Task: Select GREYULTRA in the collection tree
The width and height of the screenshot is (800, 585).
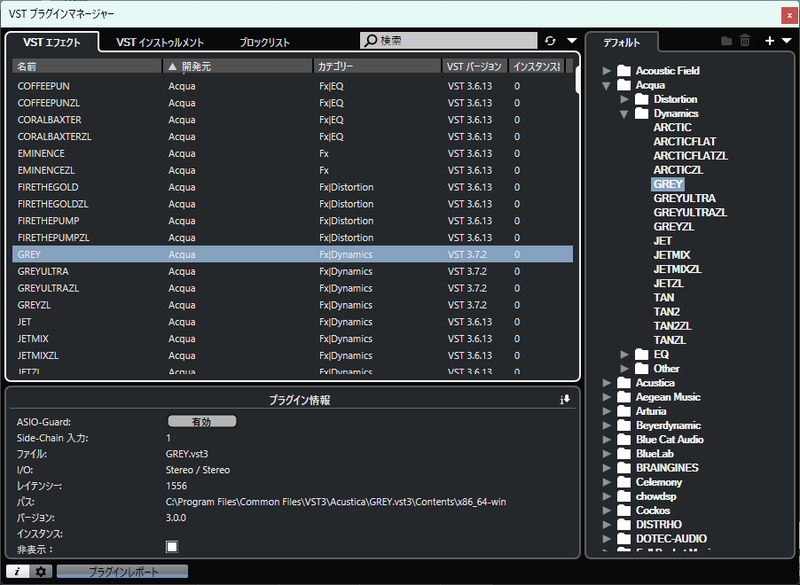Action: click(684, 198)
